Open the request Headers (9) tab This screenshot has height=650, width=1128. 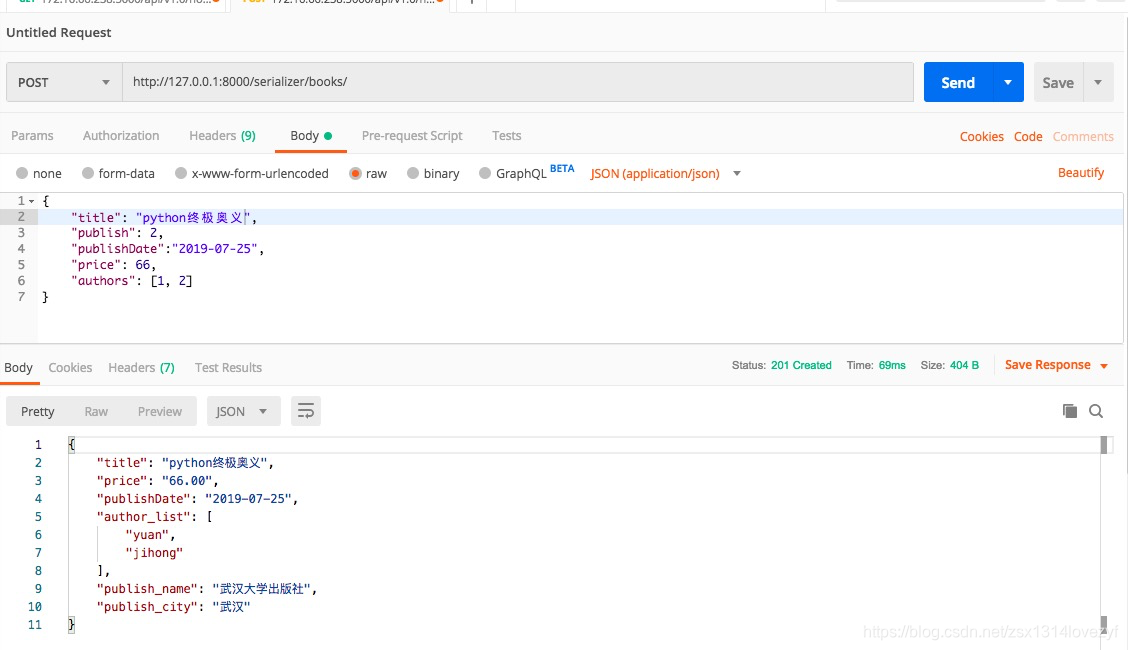[222, 136]
